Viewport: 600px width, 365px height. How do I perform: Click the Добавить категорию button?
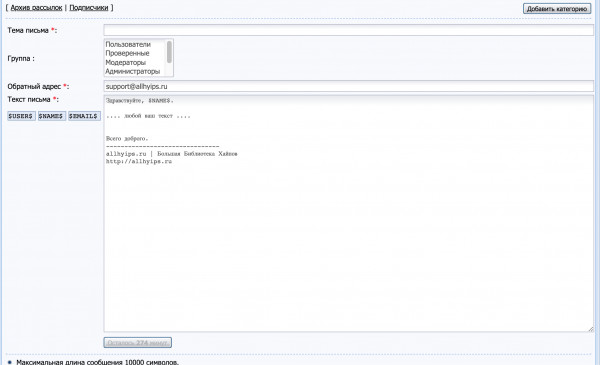pyautogui.click(x=557, y=8)
